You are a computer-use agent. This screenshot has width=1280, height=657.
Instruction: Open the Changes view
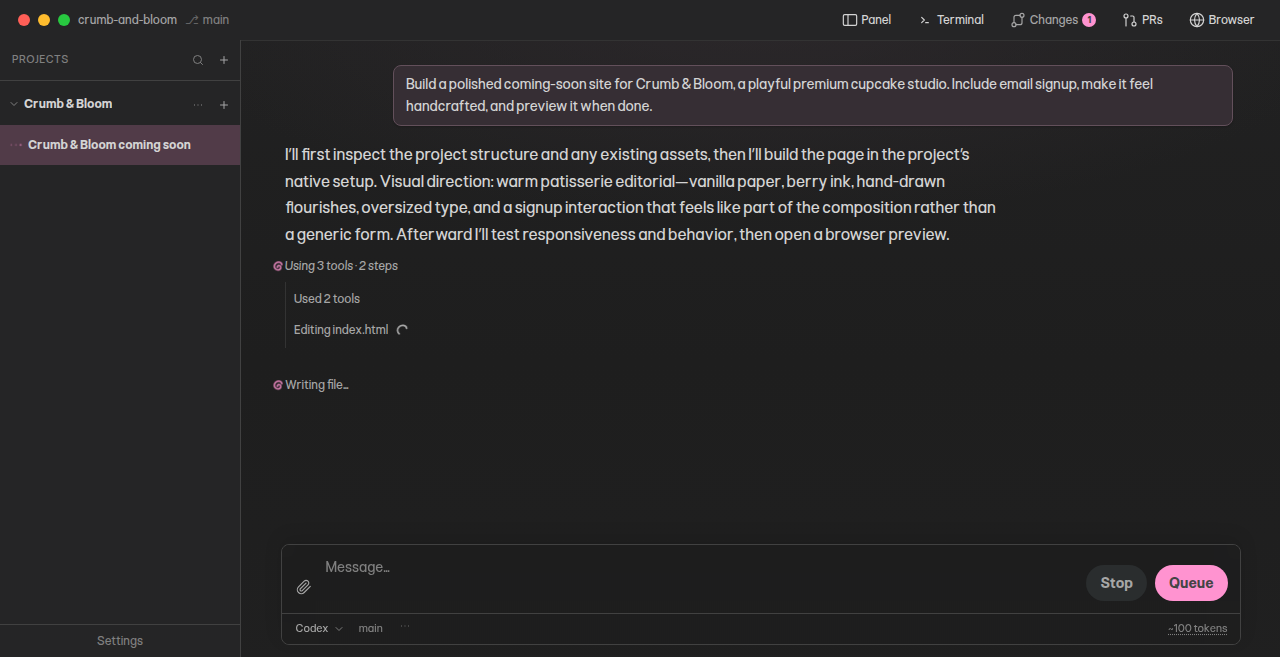click(1053, 20)
